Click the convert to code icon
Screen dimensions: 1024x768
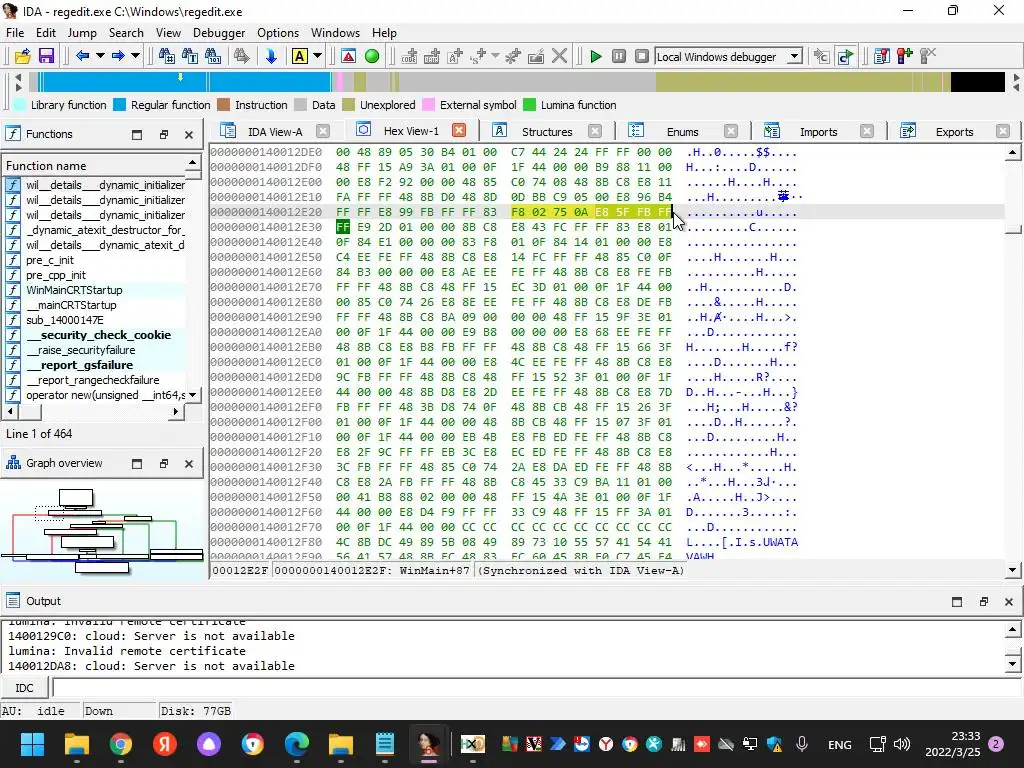[x=409, y=56]
